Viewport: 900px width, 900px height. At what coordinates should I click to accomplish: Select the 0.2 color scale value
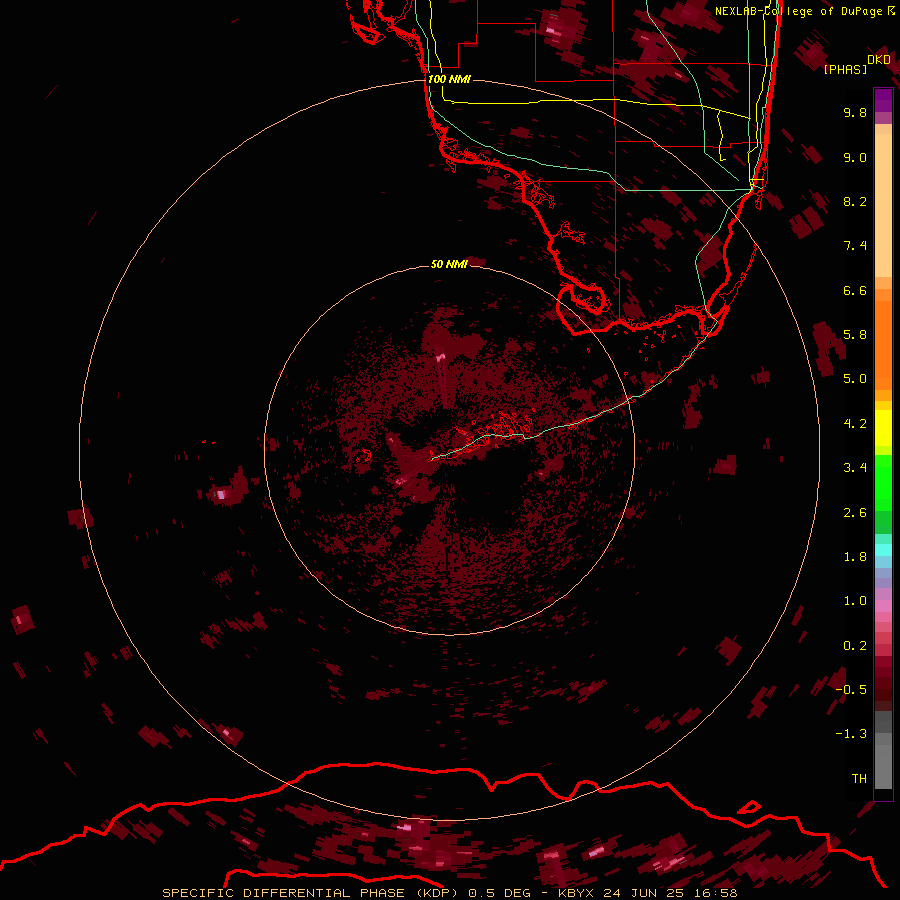[x=855, y=646]
